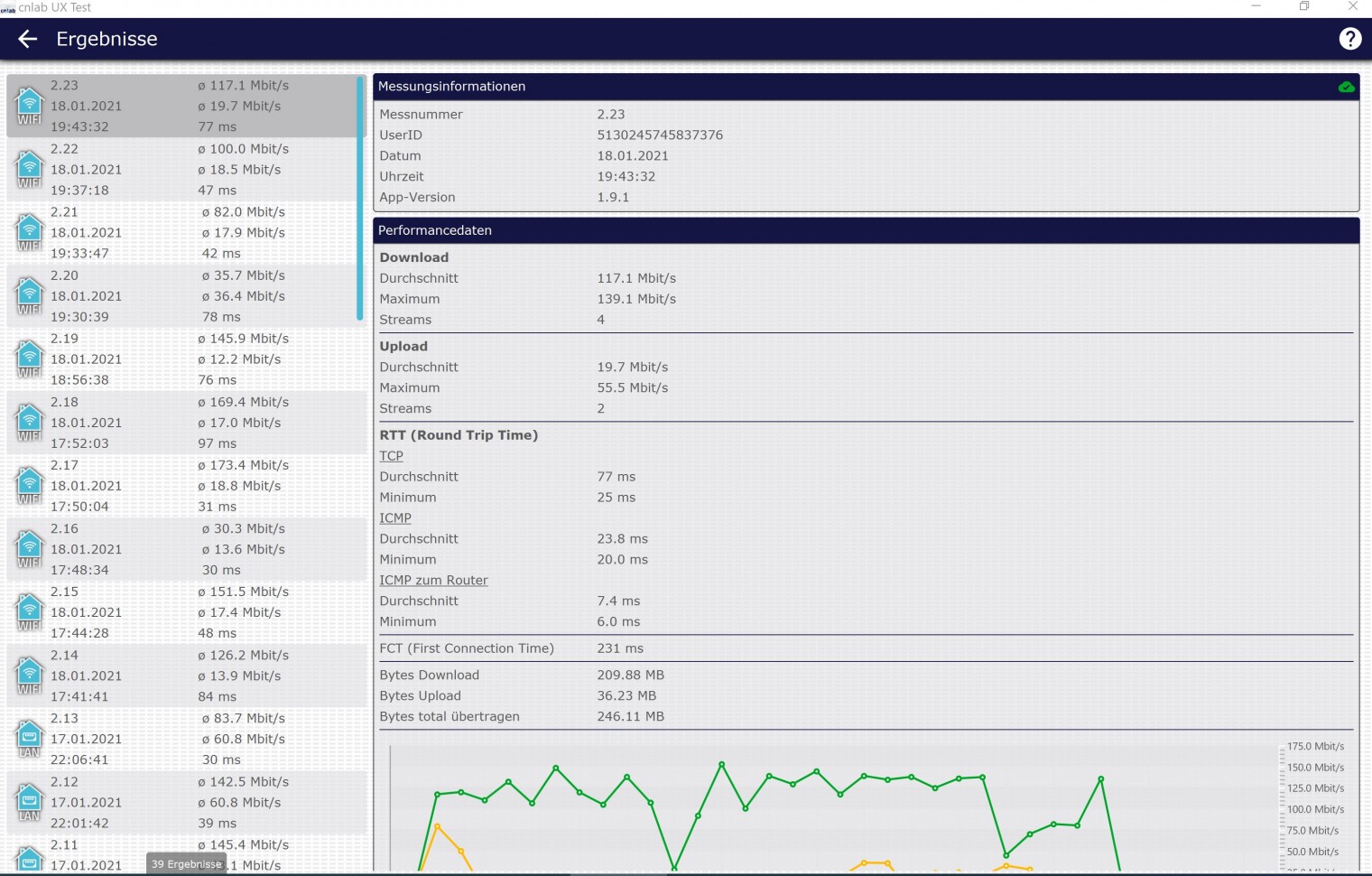Click the TCP link under RTT

(391, 456)
